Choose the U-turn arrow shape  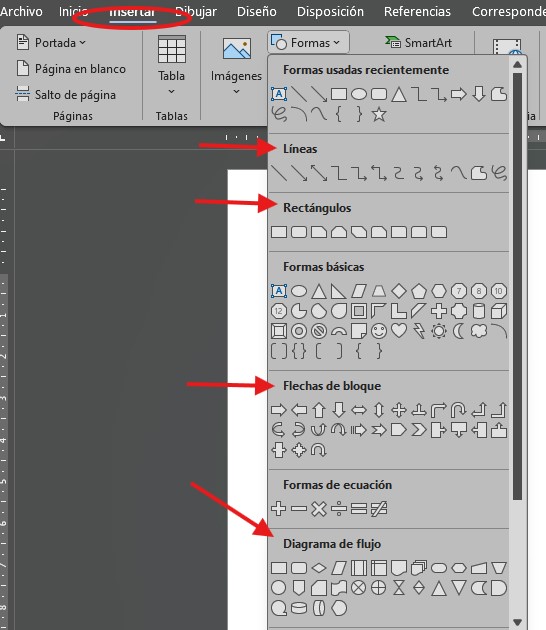(x=458, y=410)
